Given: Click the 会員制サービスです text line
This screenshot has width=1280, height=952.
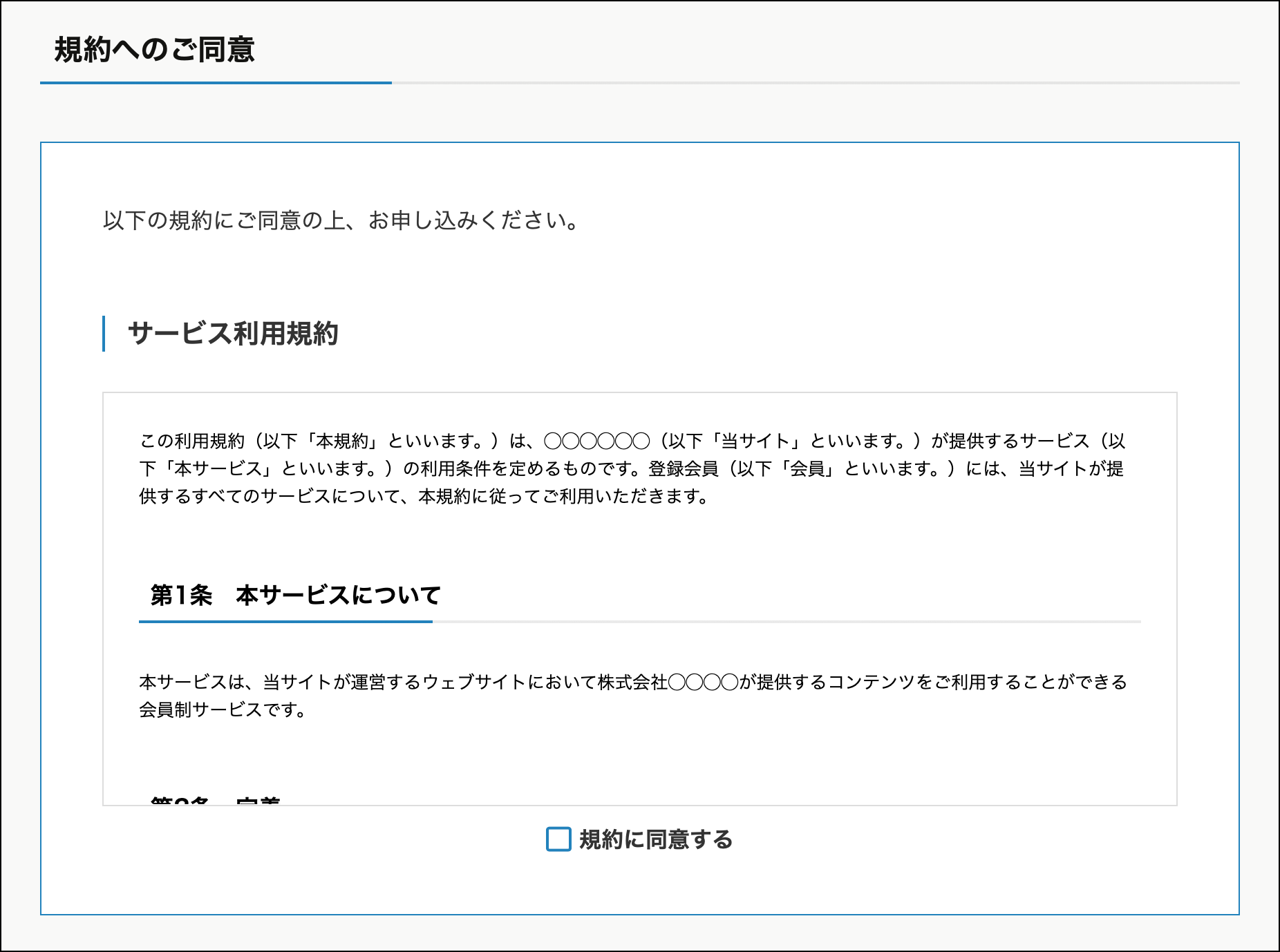Looking at the screenshot, I should pyautogui.click(x=223, y=710).
